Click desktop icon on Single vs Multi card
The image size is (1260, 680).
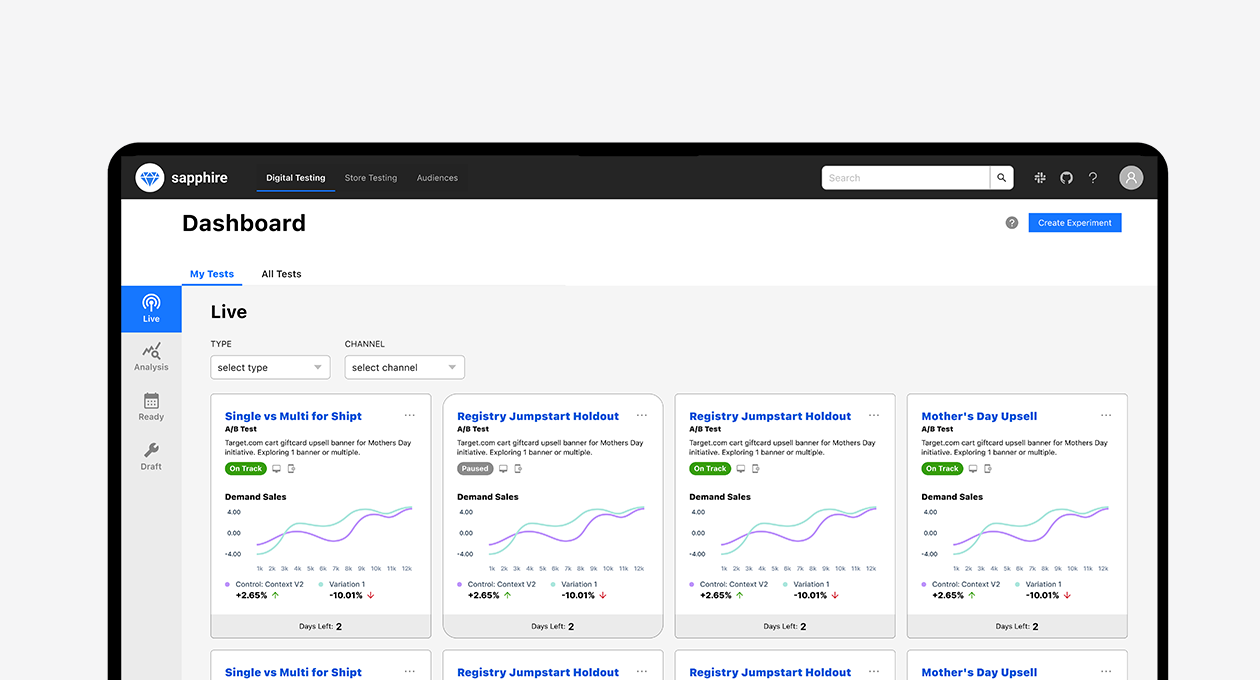pyautogui.click(x=277, y=468)
